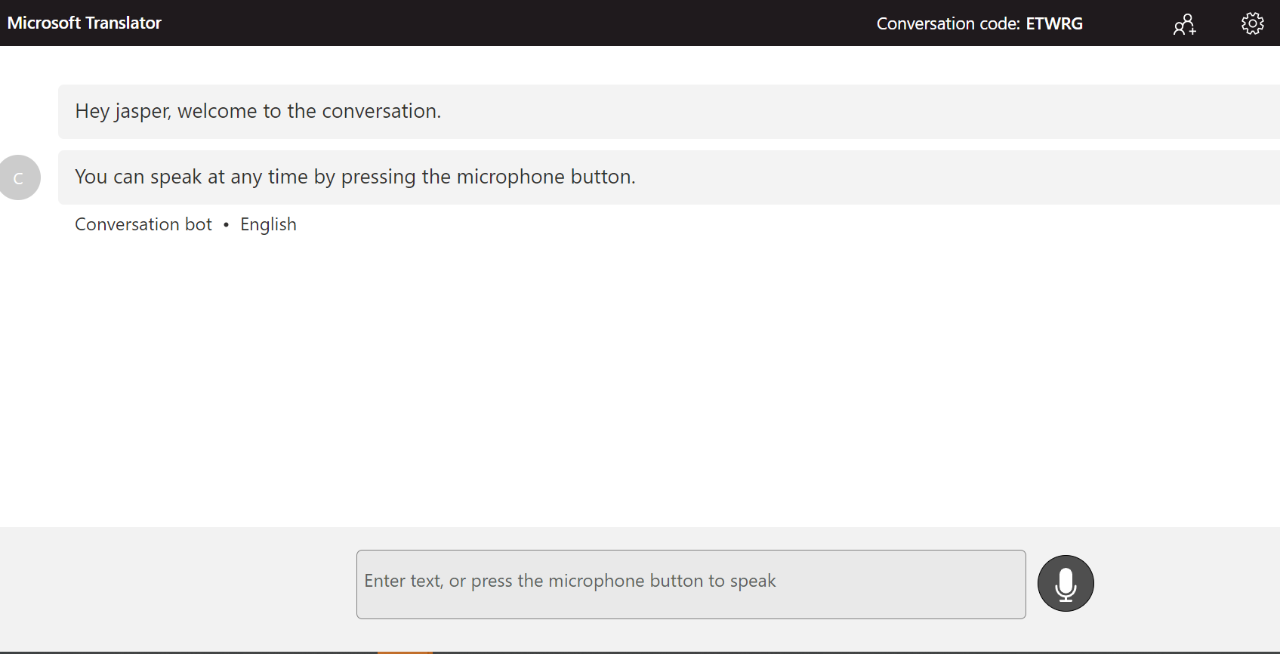The width and height of the screenshot is (1280, 654).
Task: Click the "Conversation code:" label text
Action: pos(948,23)
